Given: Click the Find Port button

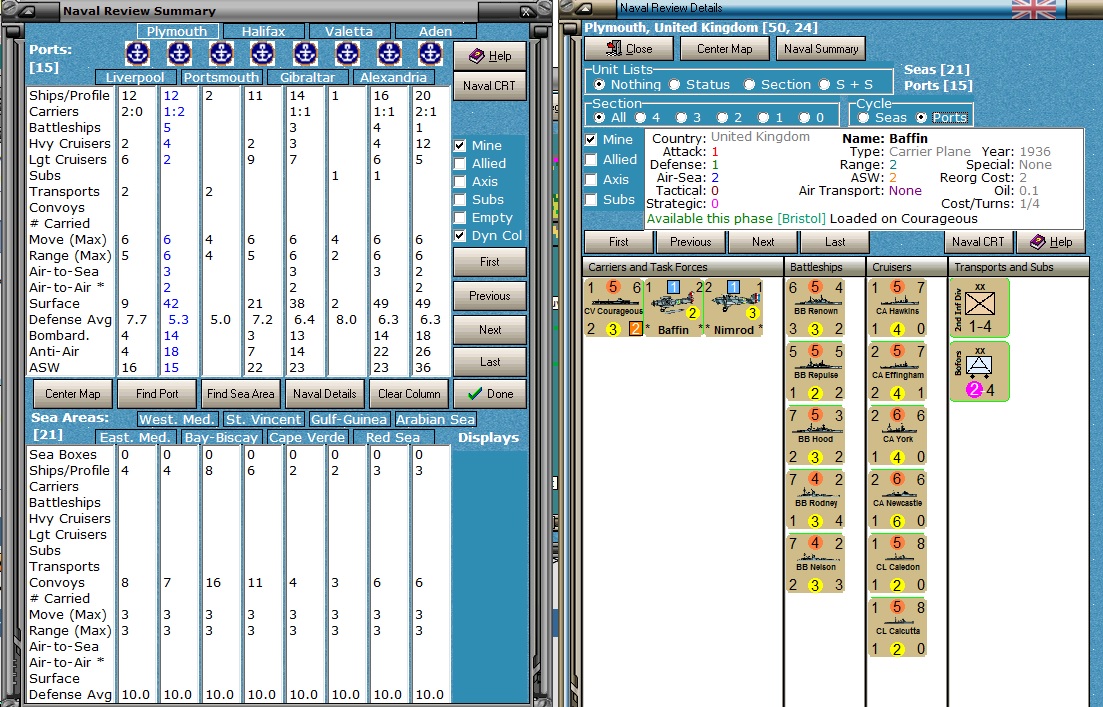Looking at the screenshot, I should tap(157, 394).
